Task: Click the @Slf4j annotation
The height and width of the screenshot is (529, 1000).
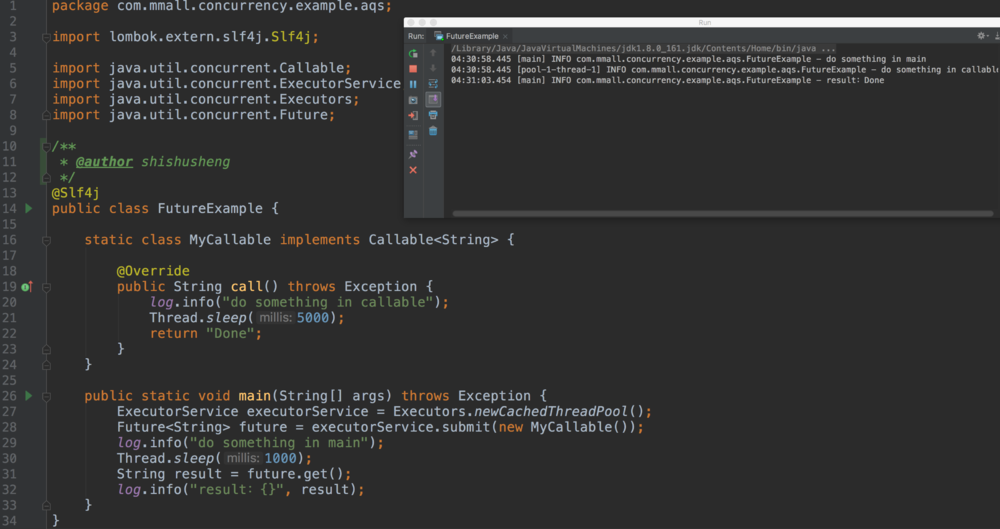Action: [75, 193]
